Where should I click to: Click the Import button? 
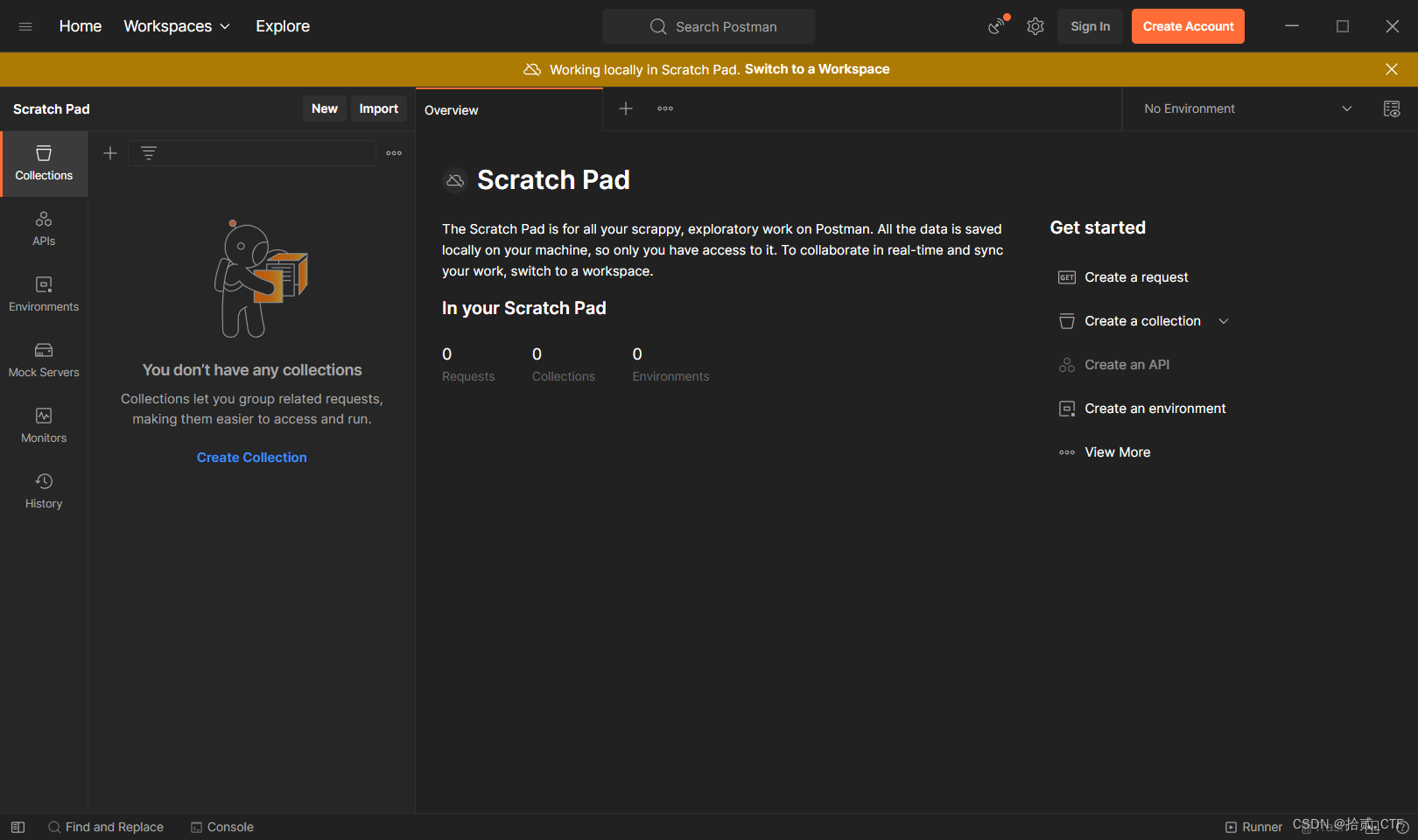pos(379,108)
